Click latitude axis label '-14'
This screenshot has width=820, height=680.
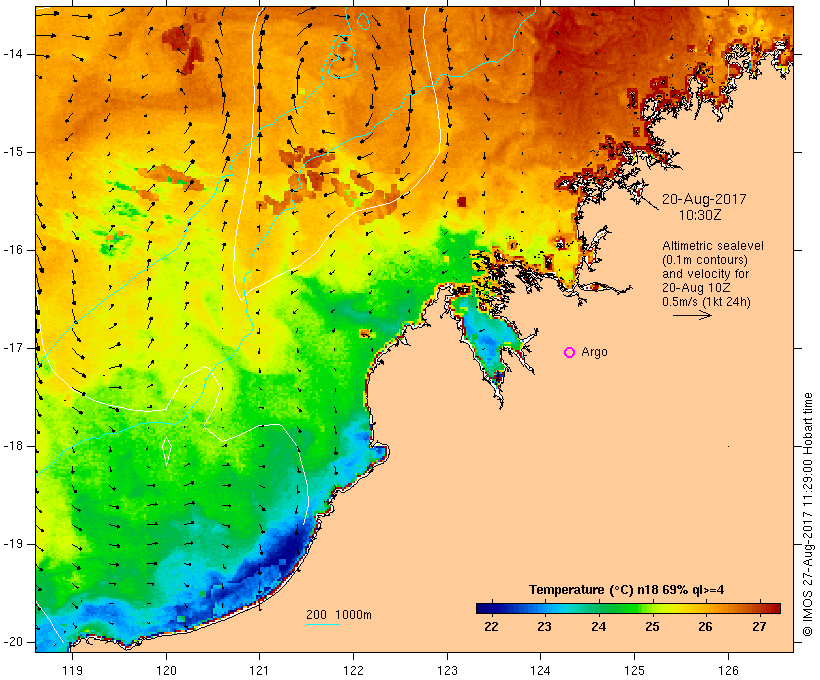(12, 54)
